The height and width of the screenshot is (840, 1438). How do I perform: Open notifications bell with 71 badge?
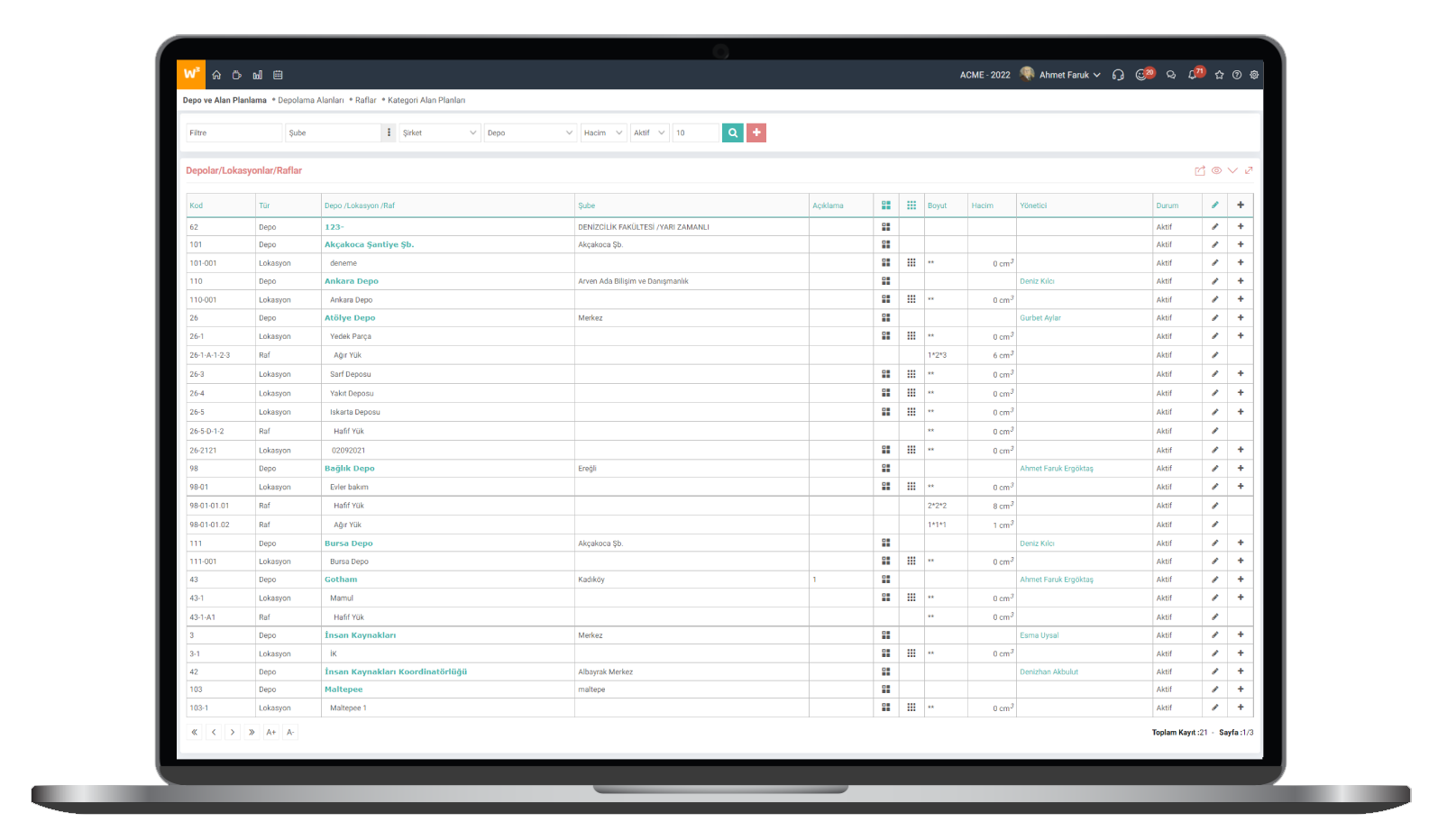tap(1194, 75)
